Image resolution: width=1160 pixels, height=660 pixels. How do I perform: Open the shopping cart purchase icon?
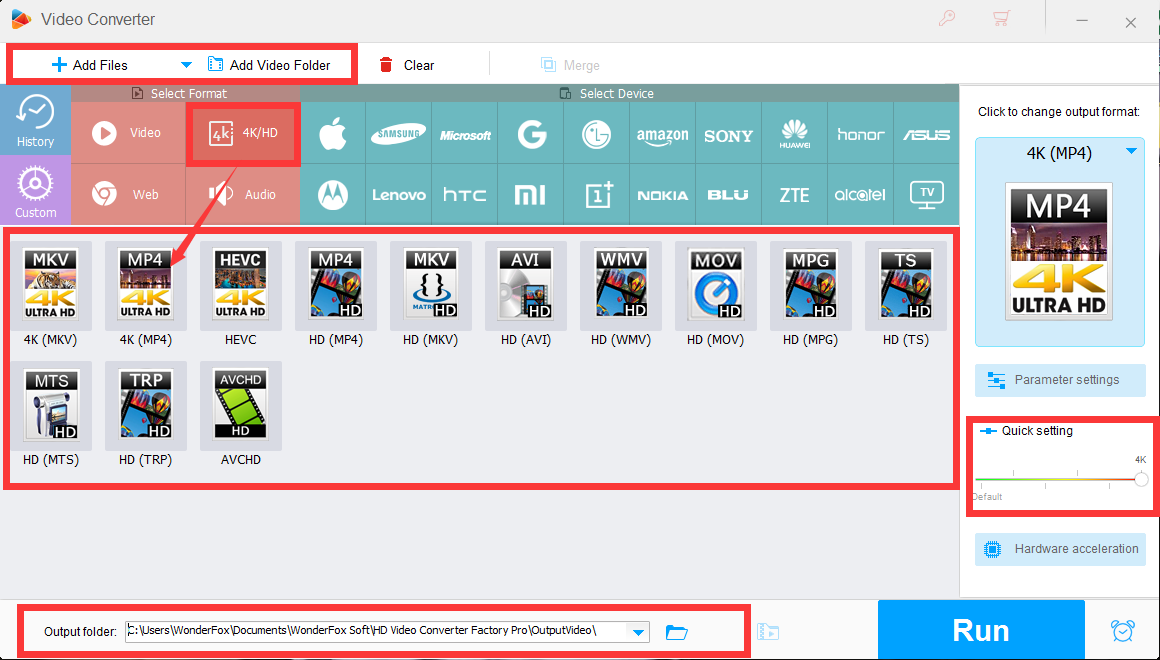[x=1001, y=18]
